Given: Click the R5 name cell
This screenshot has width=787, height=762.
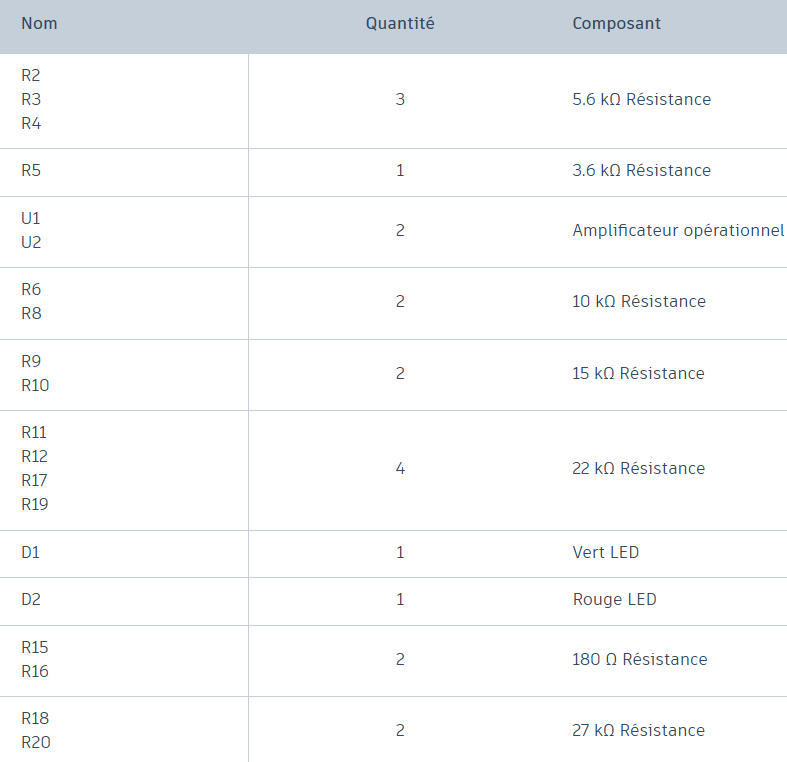Looking at the screenshot, I should (x=31, y=170).
